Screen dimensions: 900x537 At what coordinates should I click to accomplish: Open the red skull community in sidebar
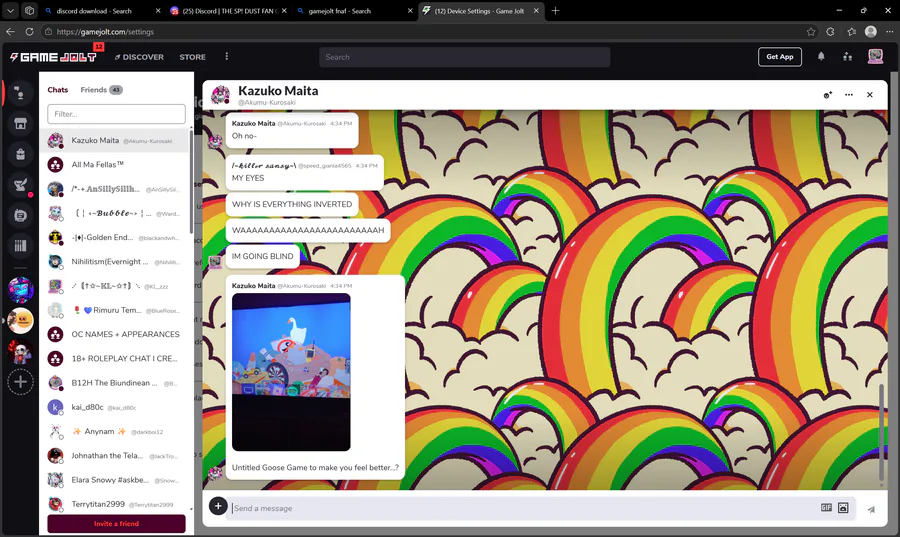point(21,351)
